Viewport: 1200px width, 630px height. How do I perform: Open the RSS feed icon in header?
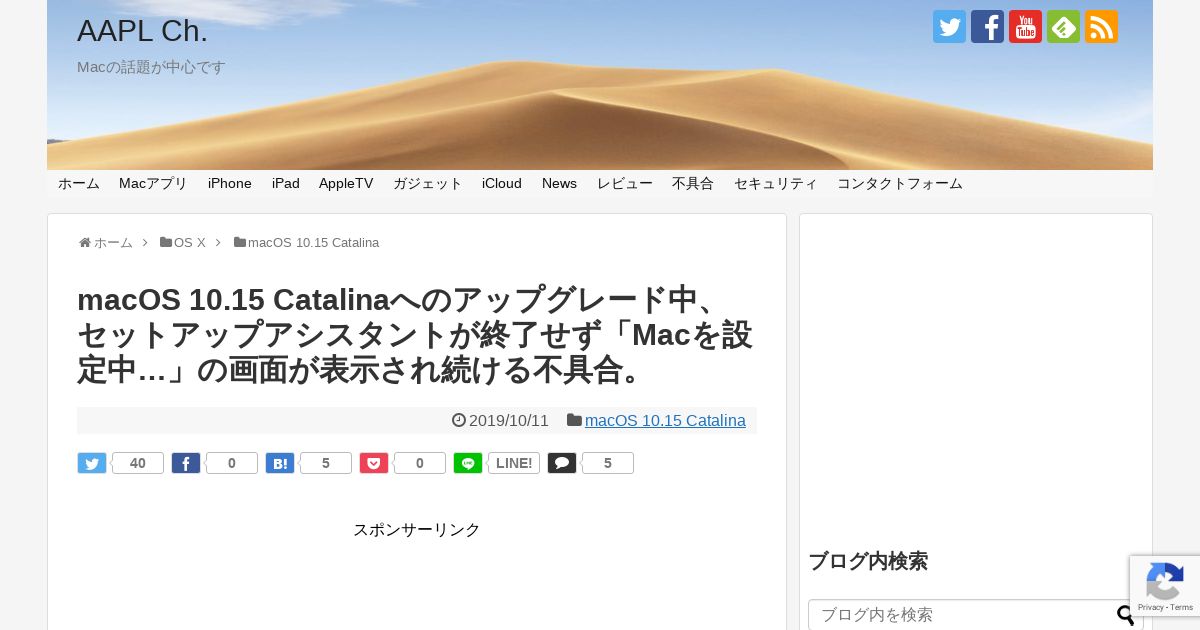click(x=1101, y=27)
